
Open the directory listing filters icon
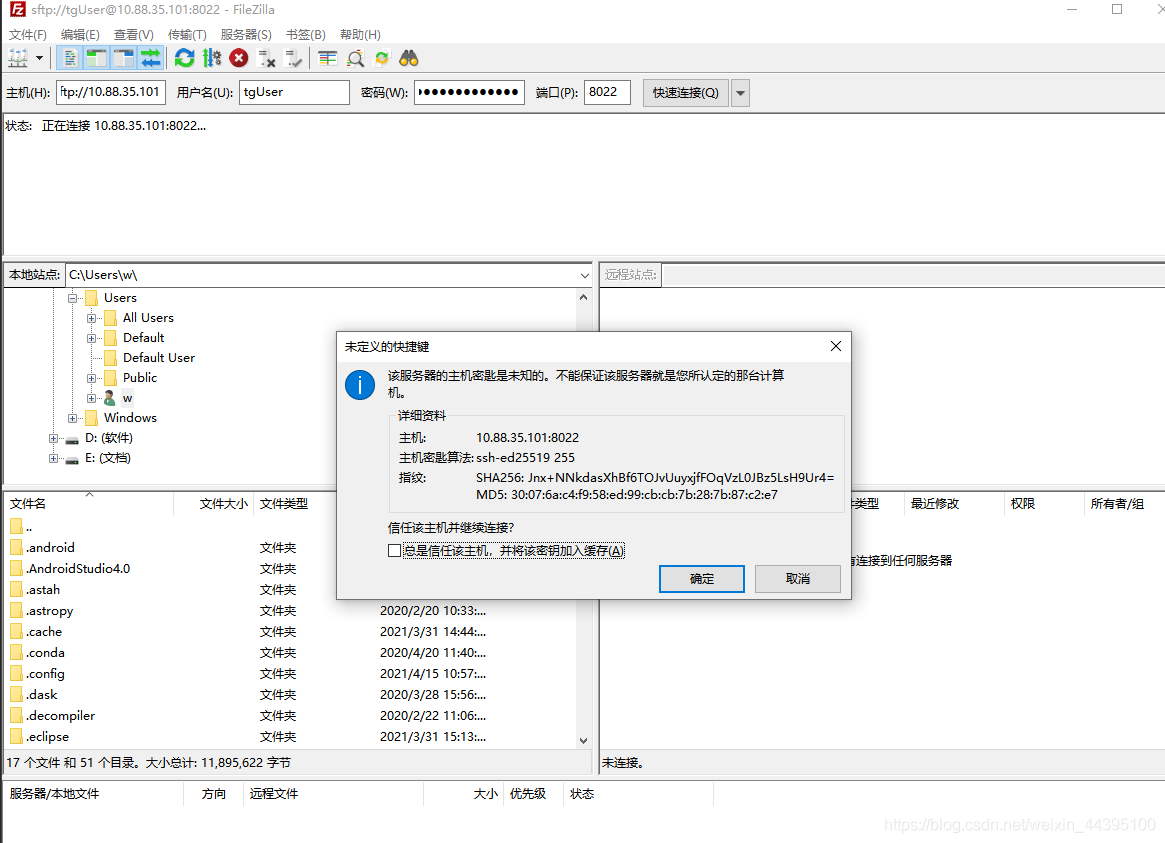pyautogui.click(x=328, y=58)
